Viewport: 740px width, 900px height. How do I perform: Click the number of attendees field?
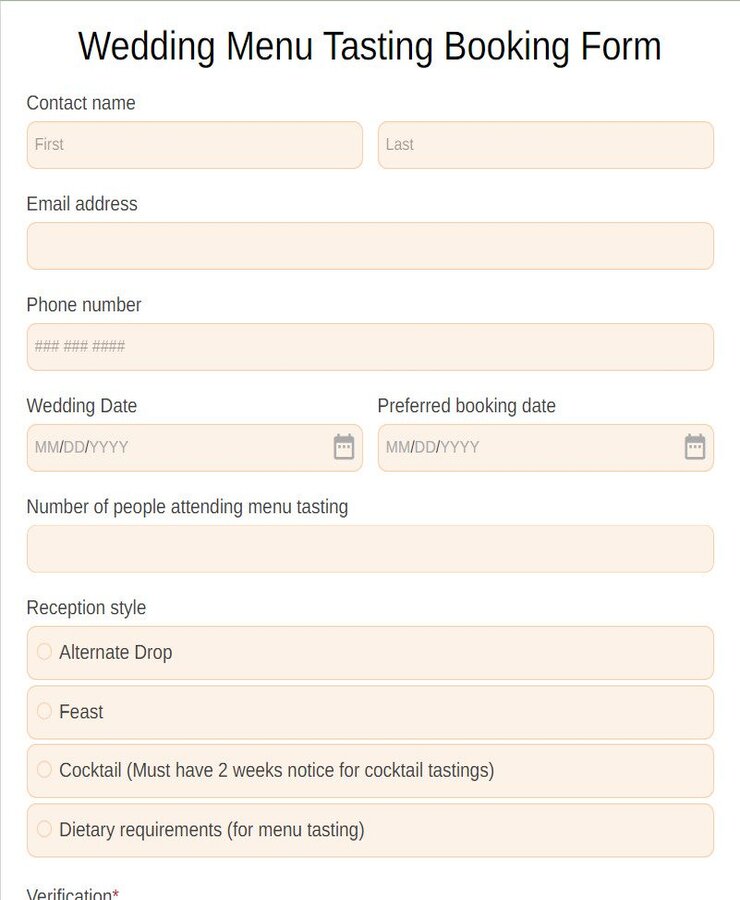370,548
